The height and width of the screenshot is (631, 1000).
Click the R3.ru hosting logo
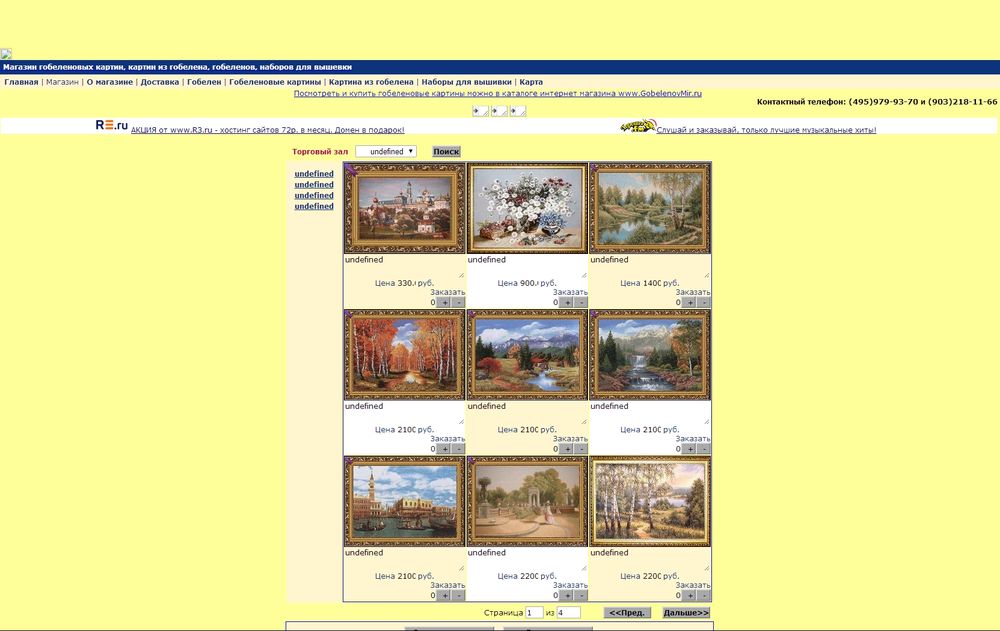(112, 125)
